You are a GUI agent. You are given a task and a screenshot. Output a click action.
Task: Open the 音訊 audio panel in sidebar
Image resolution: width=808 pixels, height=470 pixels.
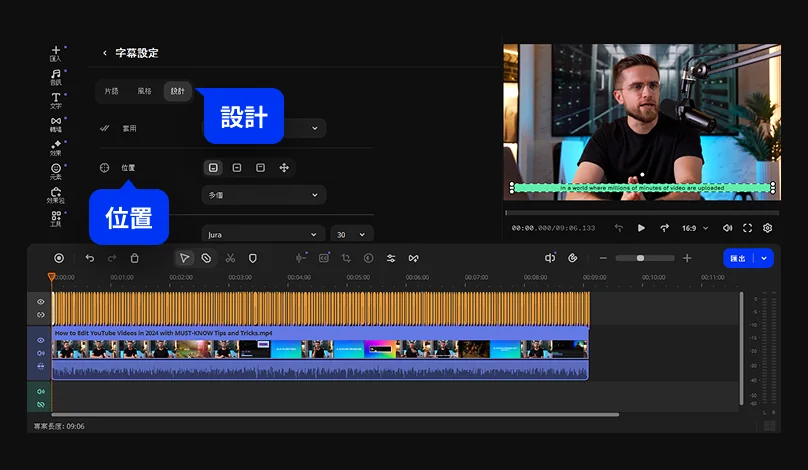coord(56,77)
